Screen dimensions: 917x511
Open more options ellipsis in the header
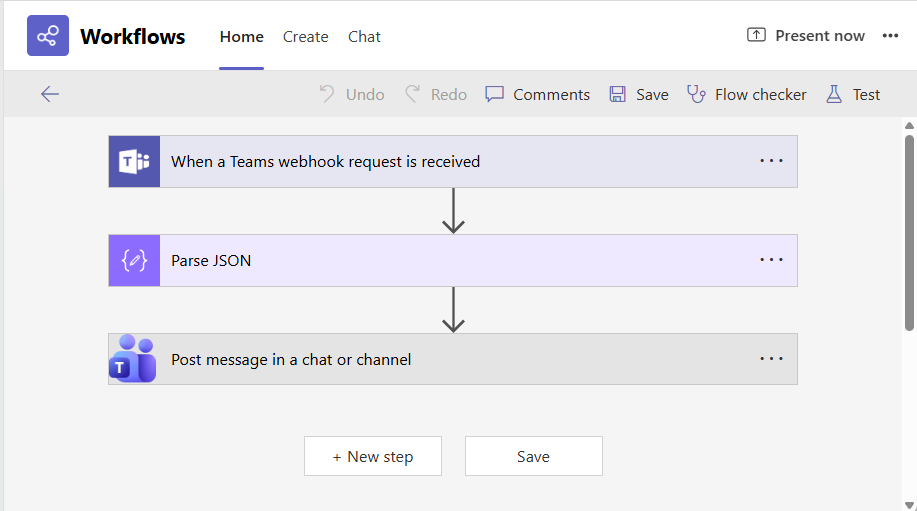click(890, 36)
